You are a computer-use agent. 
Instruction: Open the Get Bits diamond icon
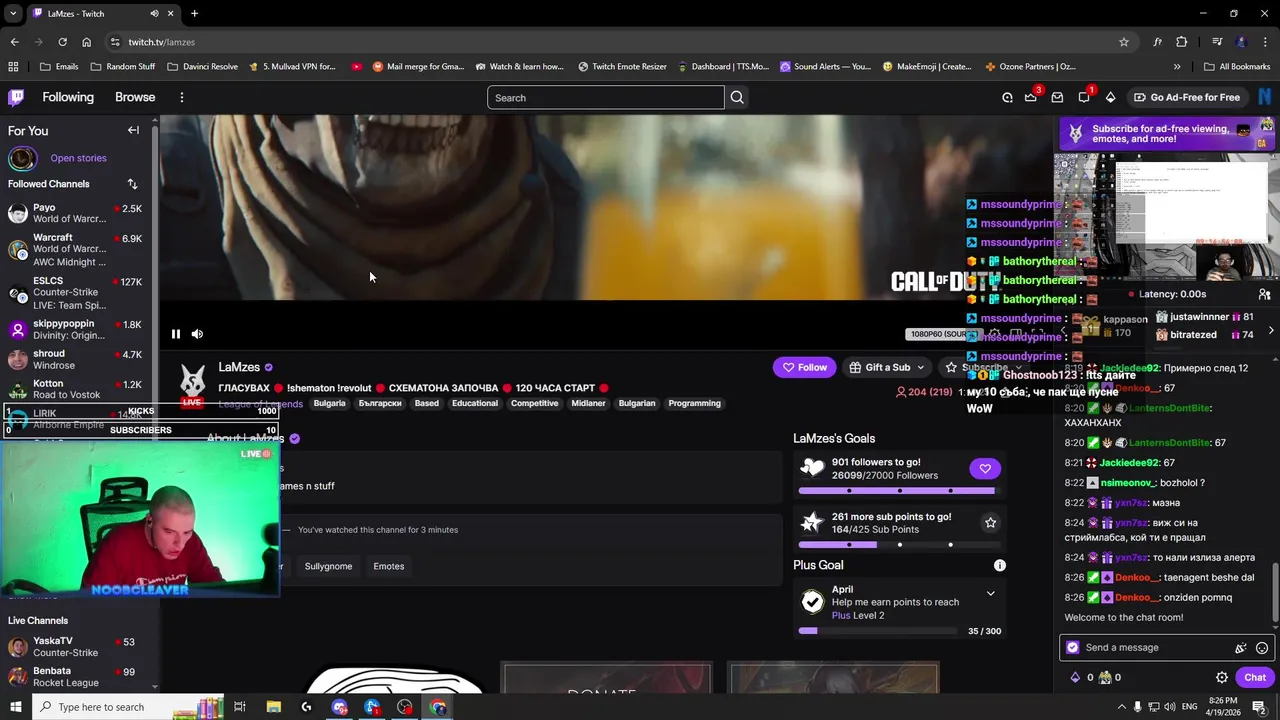1110,97
